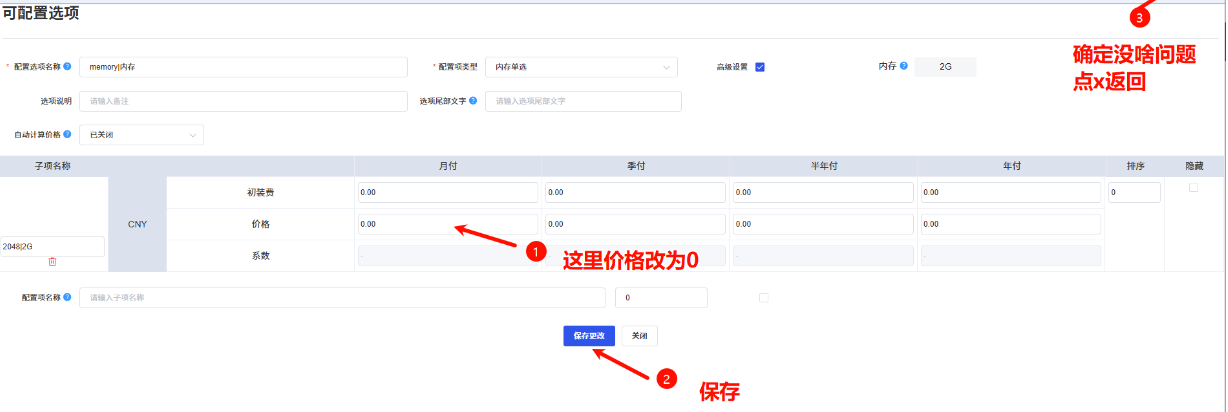Viewport: 1228px width, 412px height.
Task: Click the 初装费 季付 input
Action: [635, 192]
